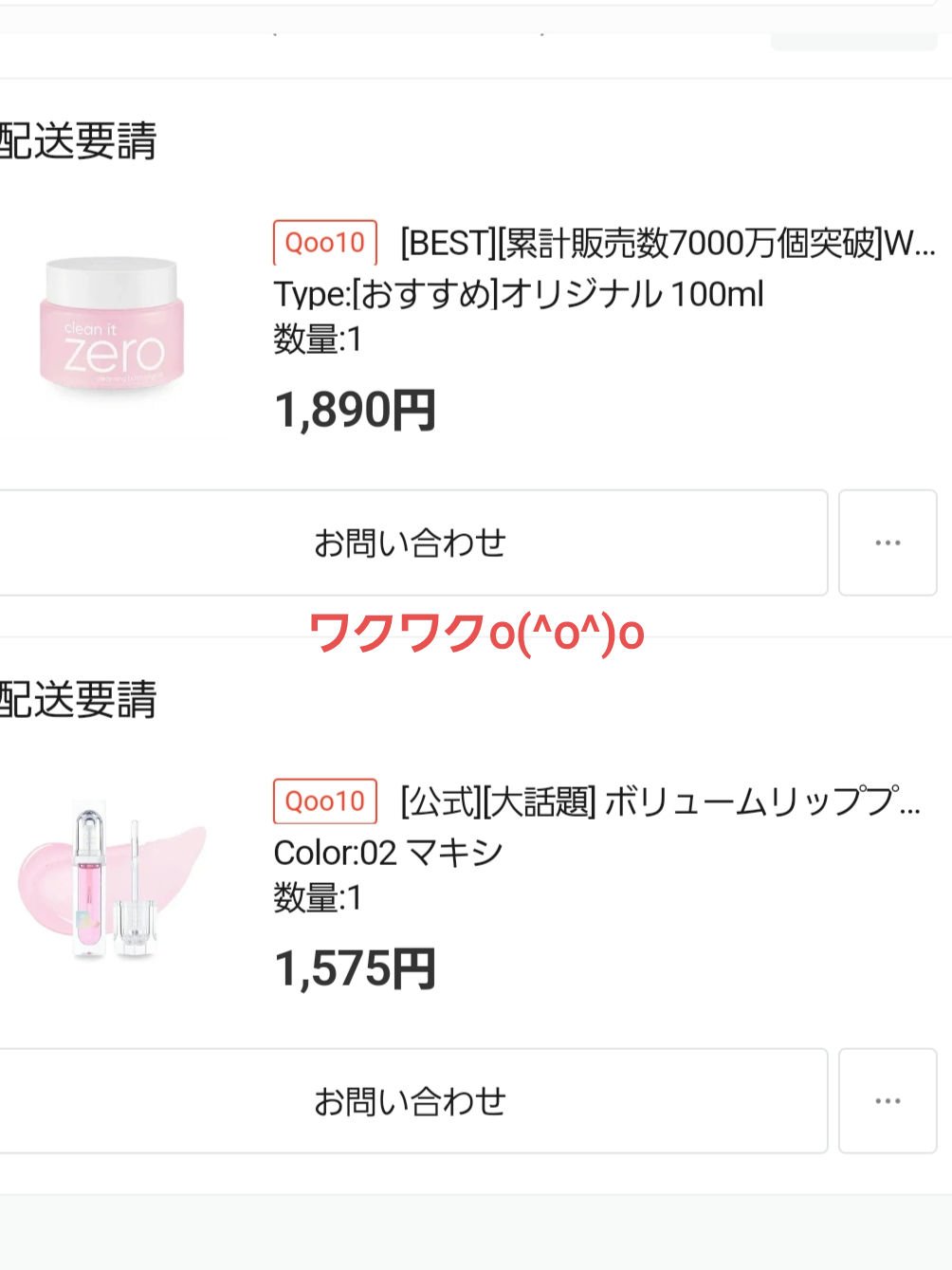Screen dimensions: 952x1270
Task: Click the Color:02 マキシ option text
Action: [388, 853]
